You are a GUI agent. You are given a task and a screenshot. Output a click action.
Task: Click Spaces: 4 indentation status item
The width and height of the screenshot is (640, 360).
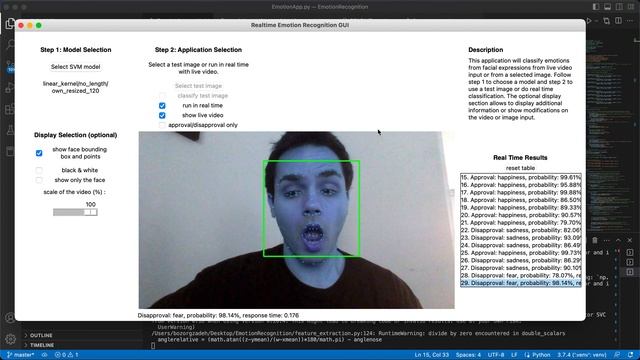[468, 355]
